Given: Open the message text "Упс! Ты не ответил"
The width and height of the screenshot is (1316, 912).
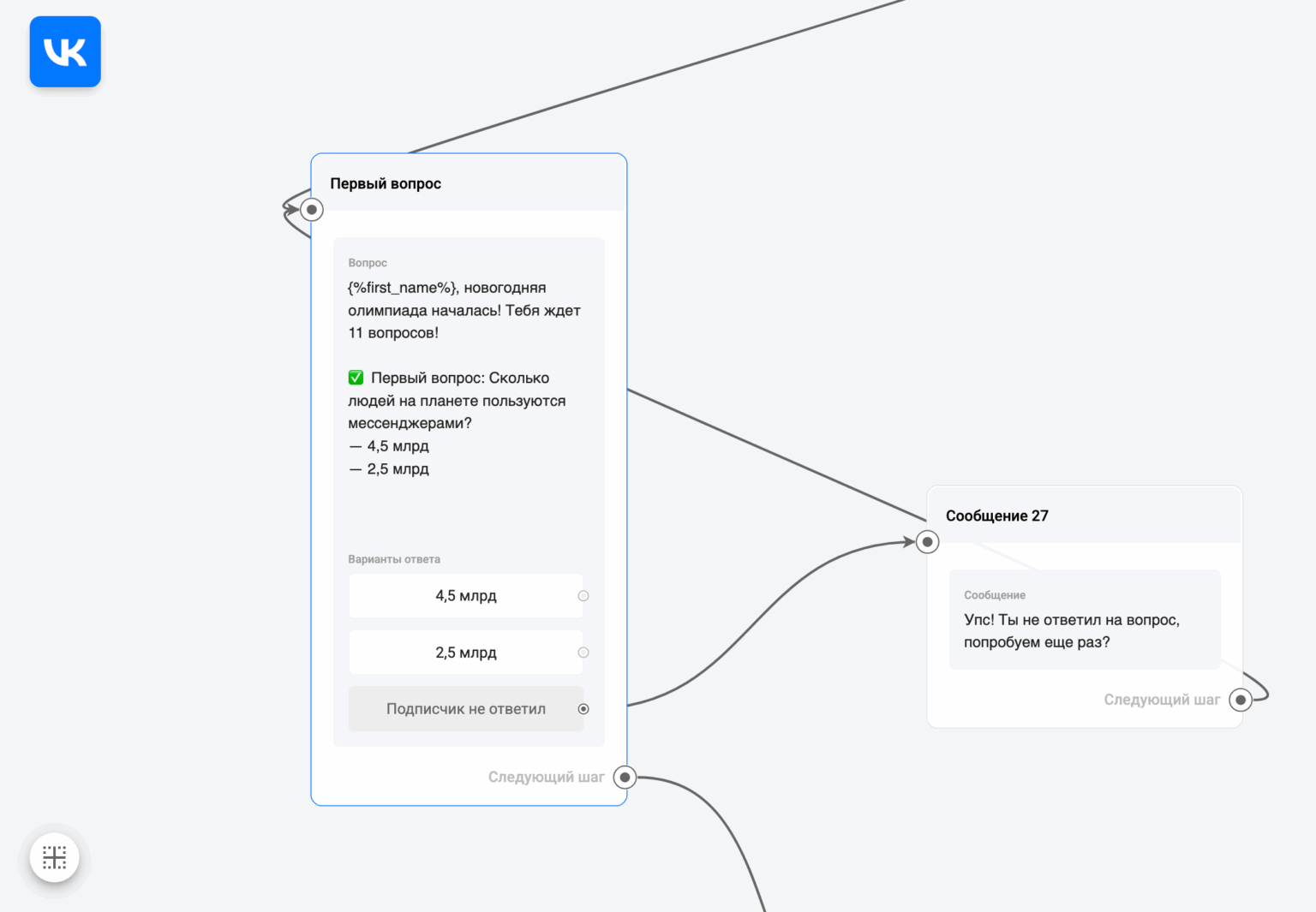Looking at the screenshot, I should pos(1071,631).
